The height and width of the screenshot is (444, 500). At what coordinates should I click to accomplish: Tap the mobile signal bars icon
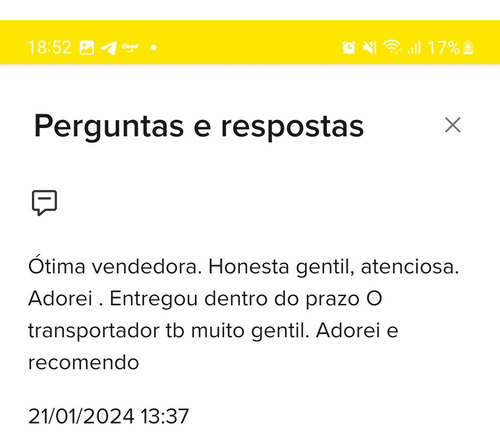pyautogui.click(x=414, y=48)
